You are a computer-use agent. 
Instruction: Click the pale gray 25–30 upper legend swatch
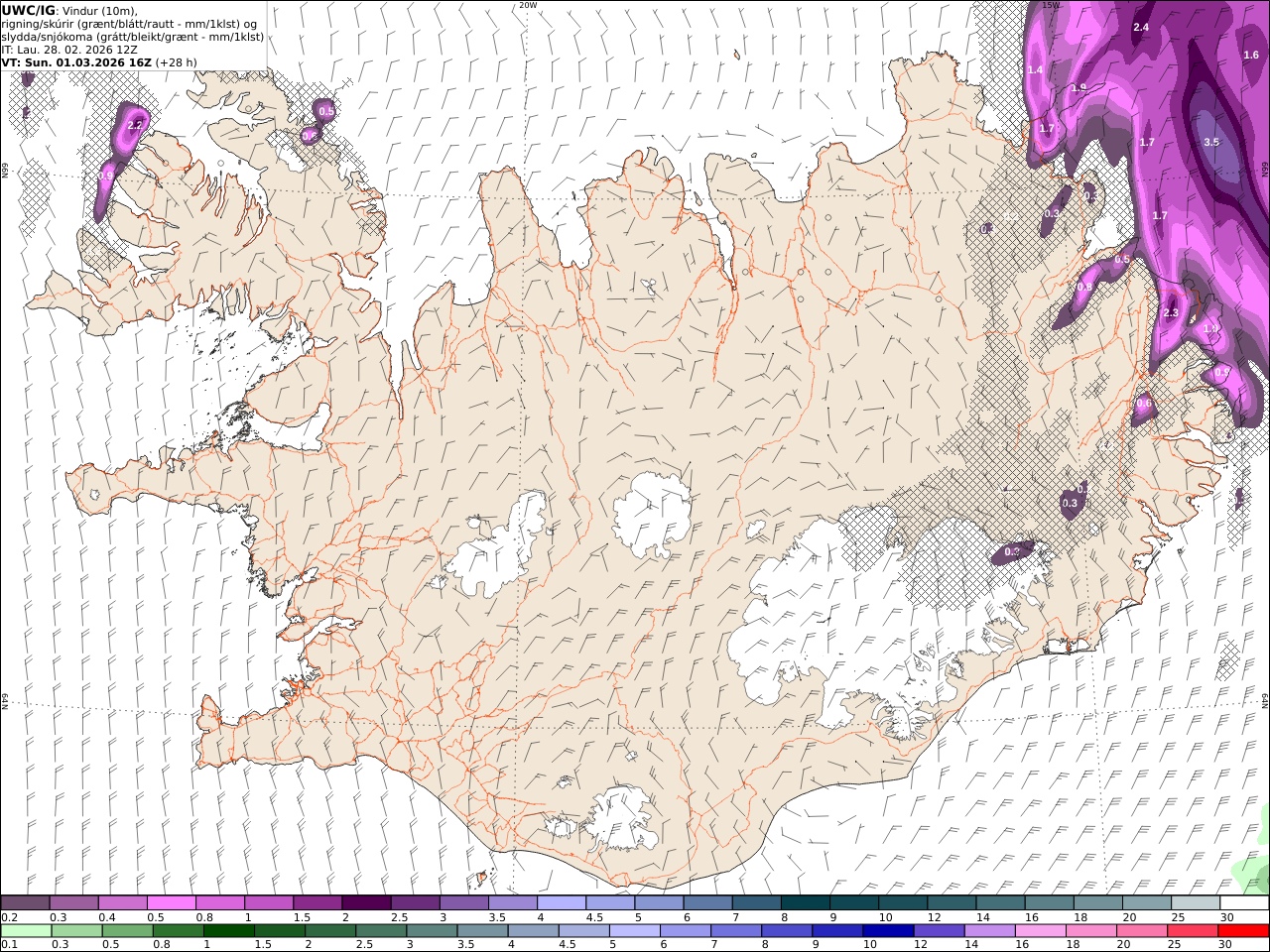pyautogui.click(x=1196, y=903)
